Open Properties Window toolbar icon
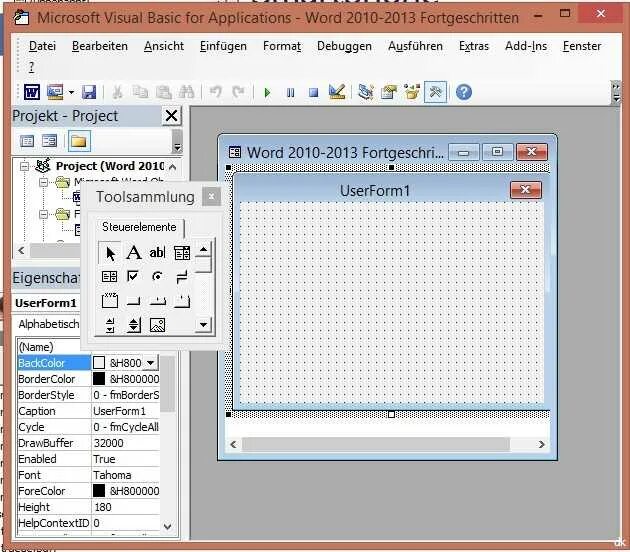The width and height of the screenshot is (630, 552). [389, 92]
